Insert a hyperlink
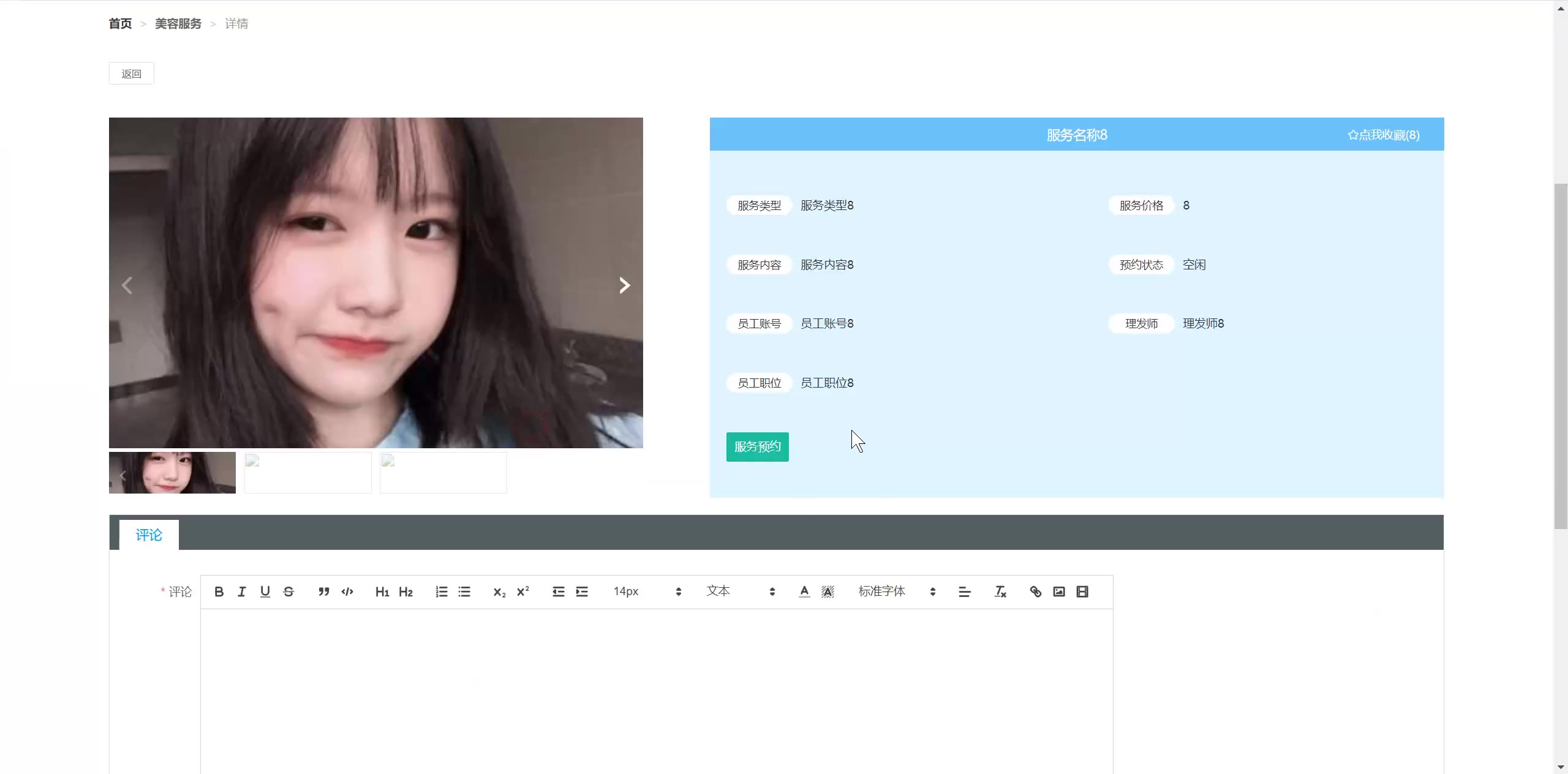This screenshot has width=1568, height=774. click(x=1036, y=592)
